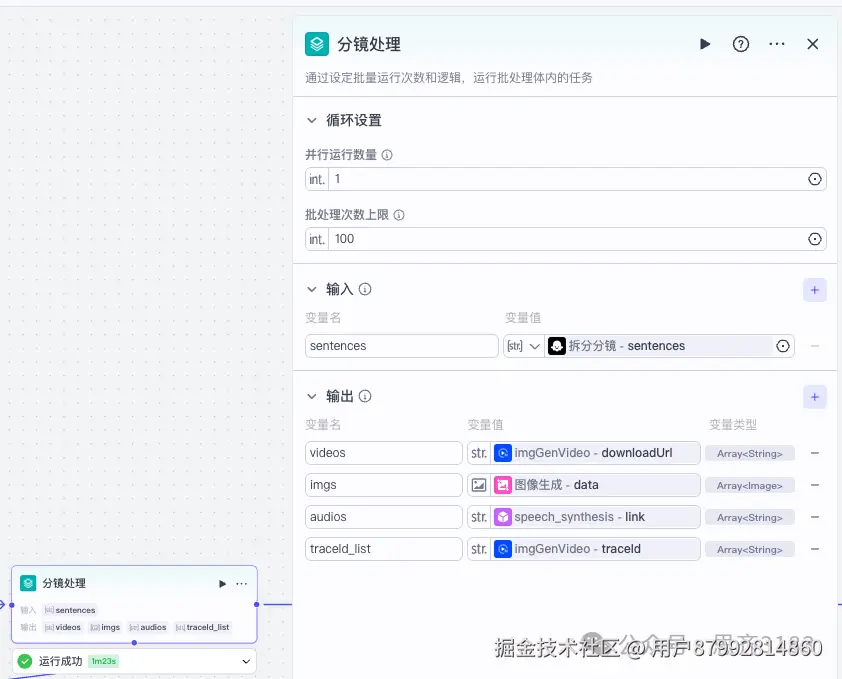
Task: Click the right output port of 分镜处理 node
Action: click(257, 604)
